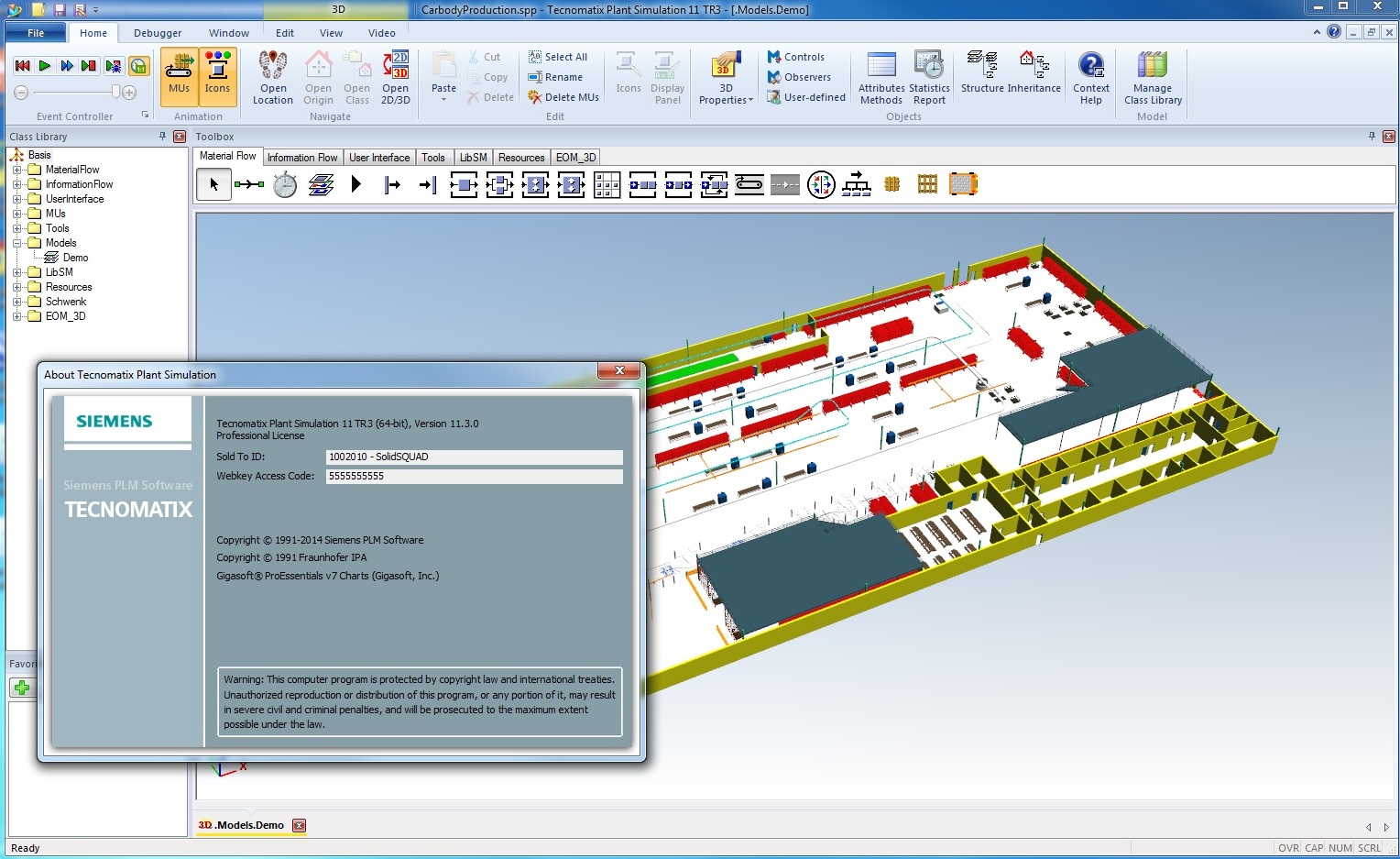
Task: Open Context Help
Action: 1091,77
